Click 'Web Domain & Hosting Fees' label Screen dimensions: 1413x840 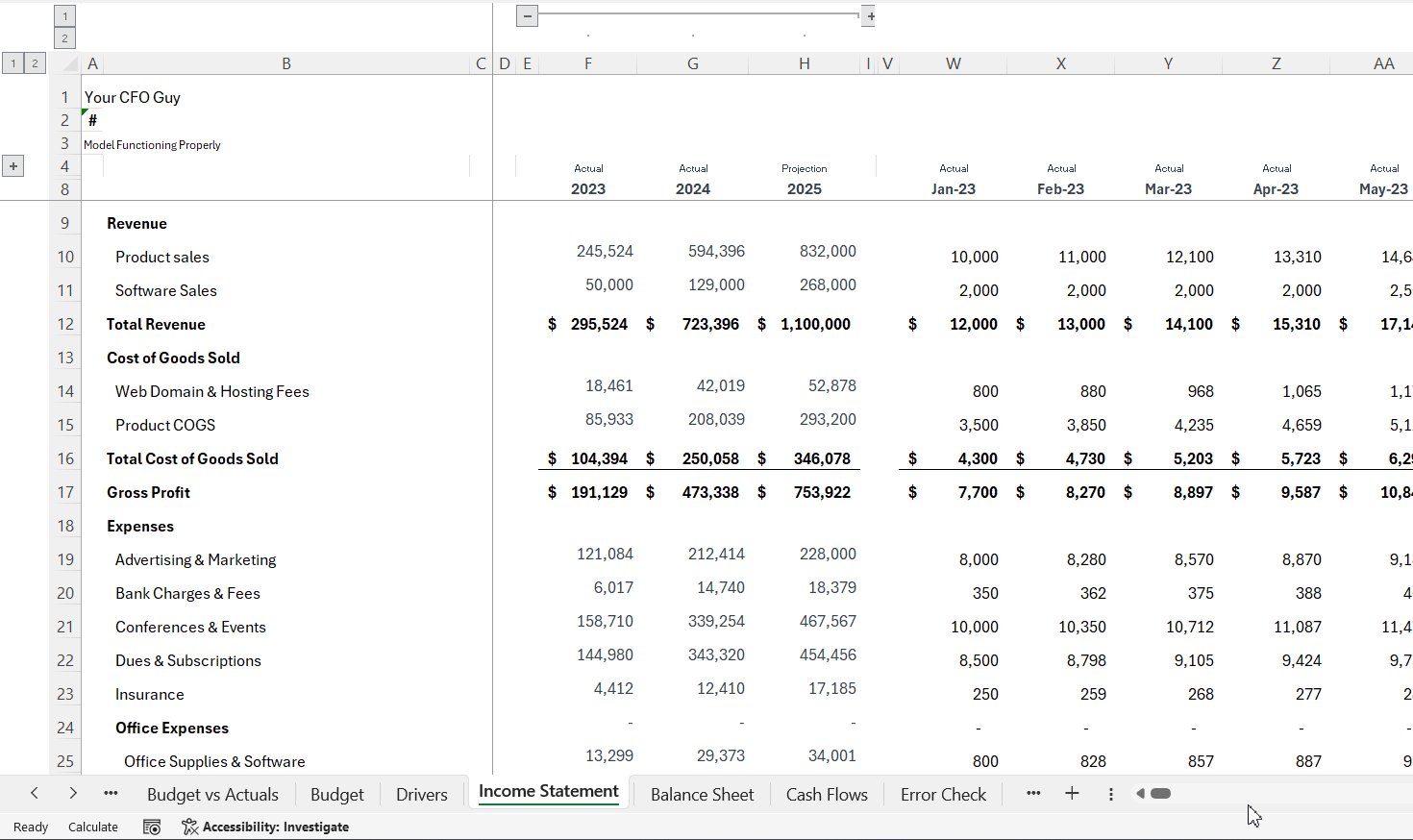pyautogui.click(x=212, y=391)
